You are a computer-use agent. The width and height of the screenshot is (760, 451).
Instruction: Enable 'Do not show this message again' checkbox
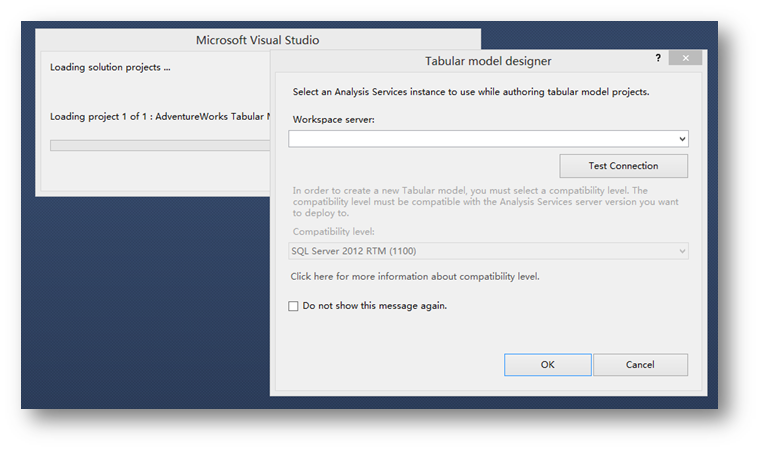point(293,306)
